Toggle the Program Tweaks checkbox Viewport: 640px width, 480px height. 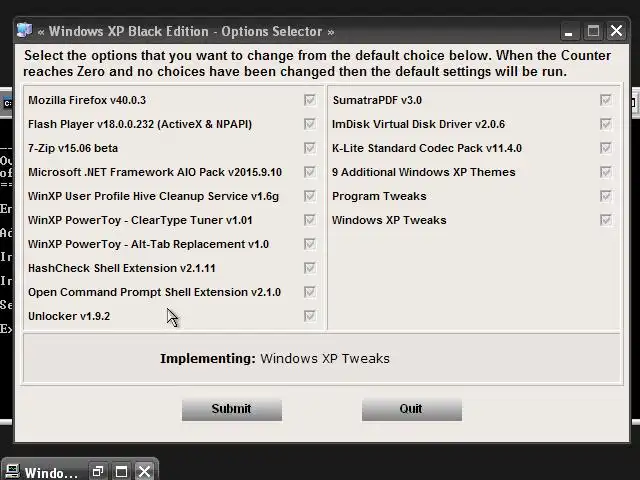pos(606,196)
